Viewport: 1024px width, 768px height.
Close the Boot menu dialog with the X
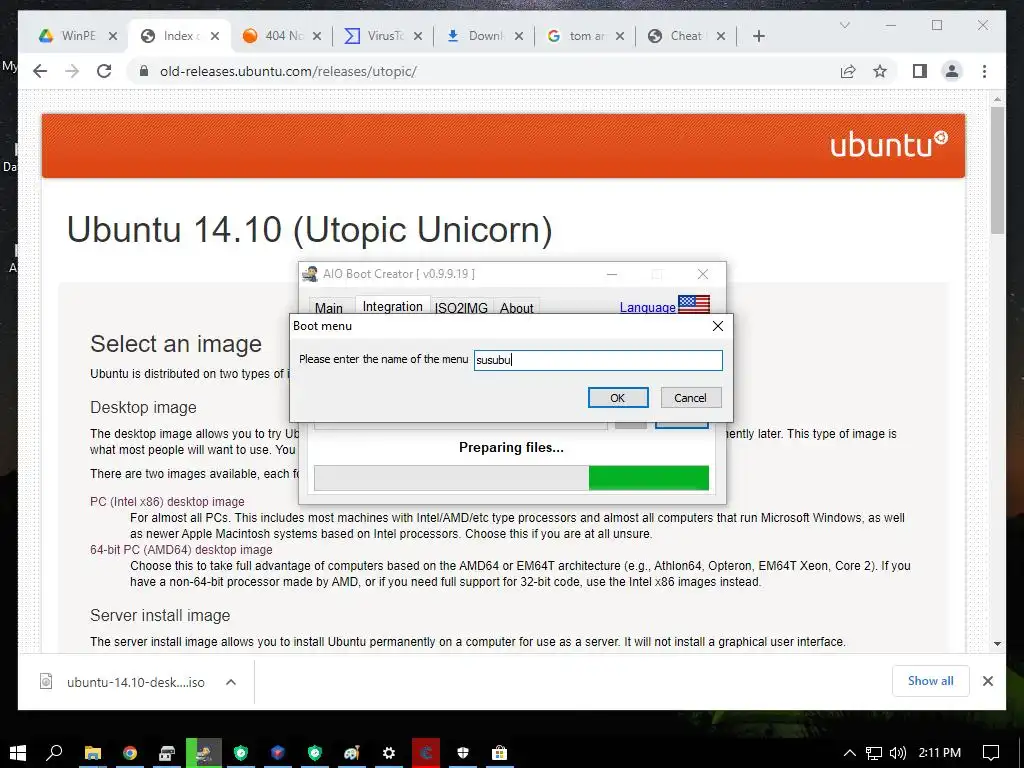pos(718,325)
